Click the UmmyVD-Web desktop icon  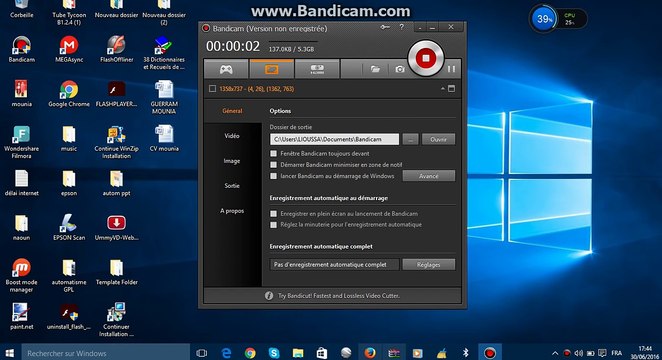pyautogui.click(x=117, y=227)
